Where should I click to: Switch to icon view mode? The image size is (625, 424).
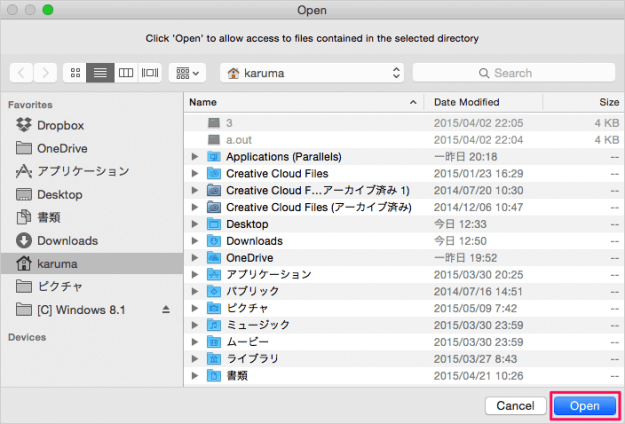pyautogui.click(x=76, y=73)
